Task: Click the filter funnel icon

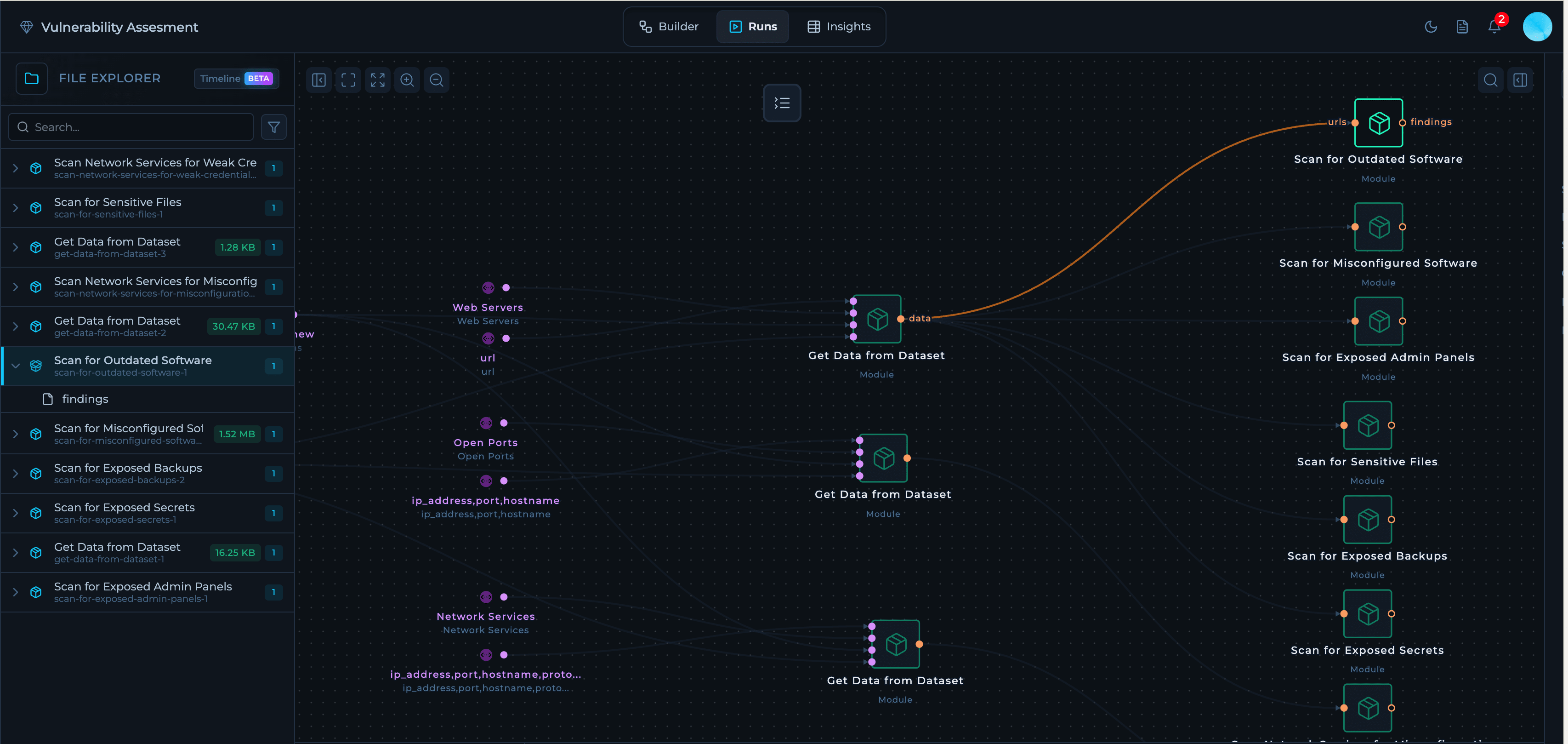Action: click(274, 126)
